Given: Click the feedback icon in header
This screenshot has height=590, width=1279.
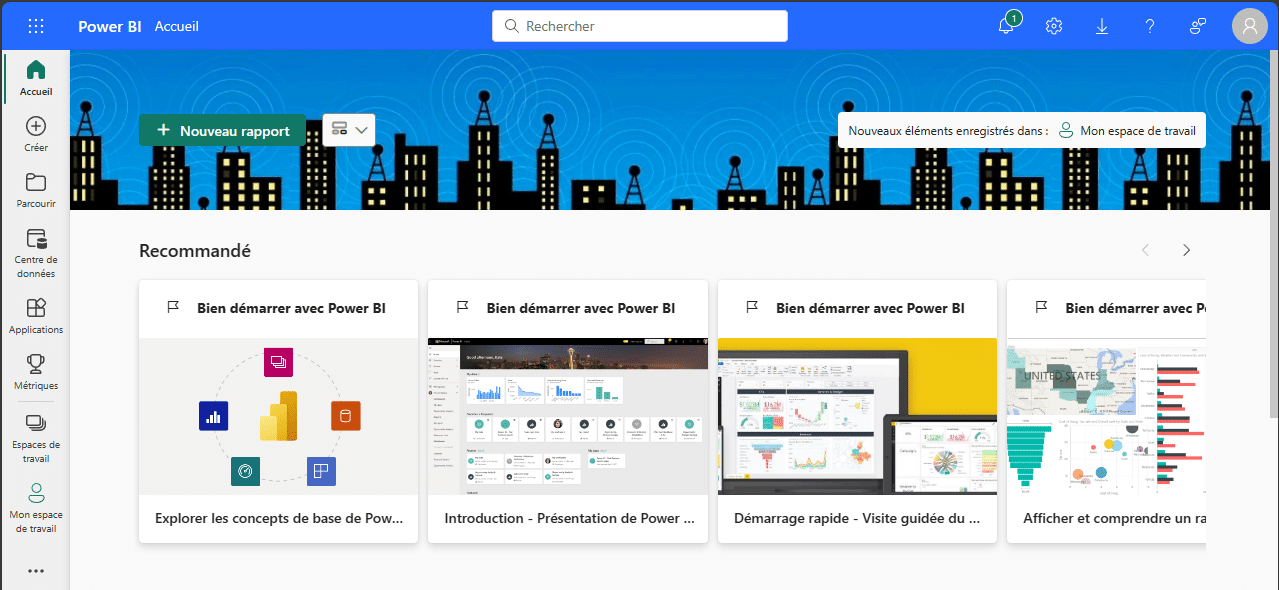Looking at the screenshot, I should [x=1198, y=26].
